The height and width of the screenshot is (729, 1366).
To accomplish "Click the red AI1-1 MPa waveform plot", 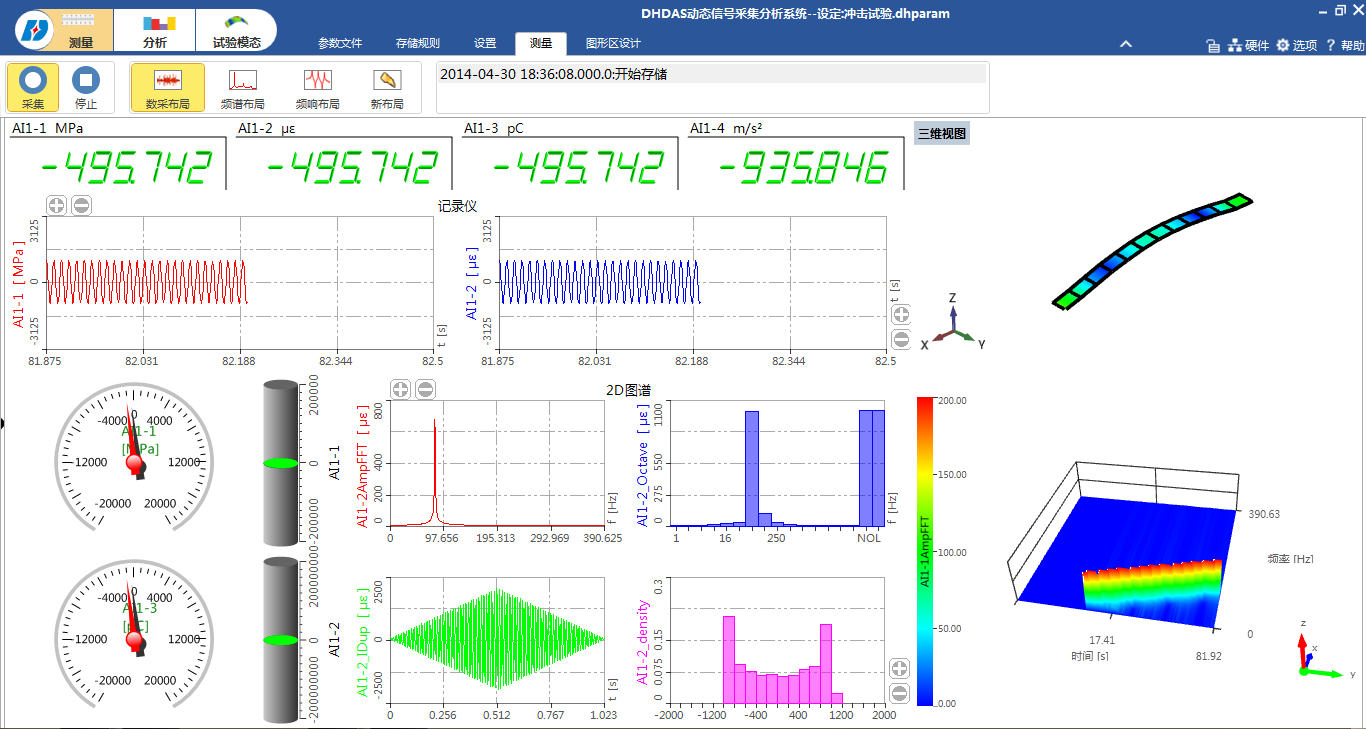I will (x=239, y=282).
